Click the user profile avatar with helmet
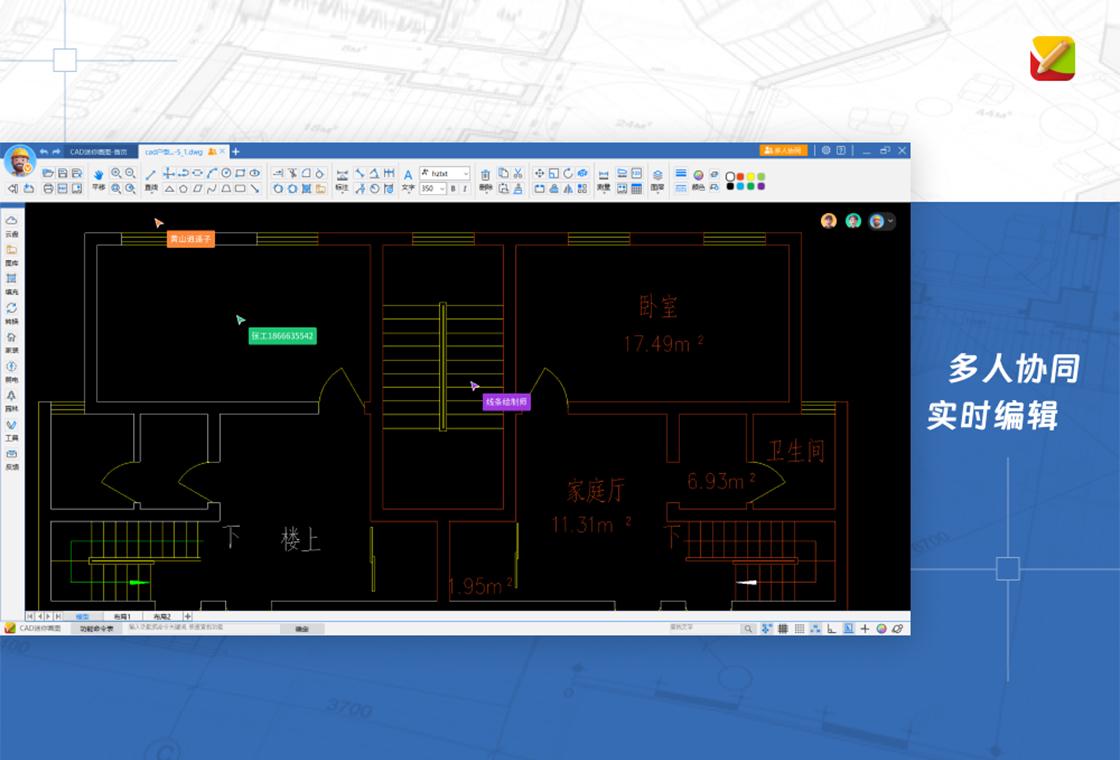1120x760 pixels. [20, 162]
